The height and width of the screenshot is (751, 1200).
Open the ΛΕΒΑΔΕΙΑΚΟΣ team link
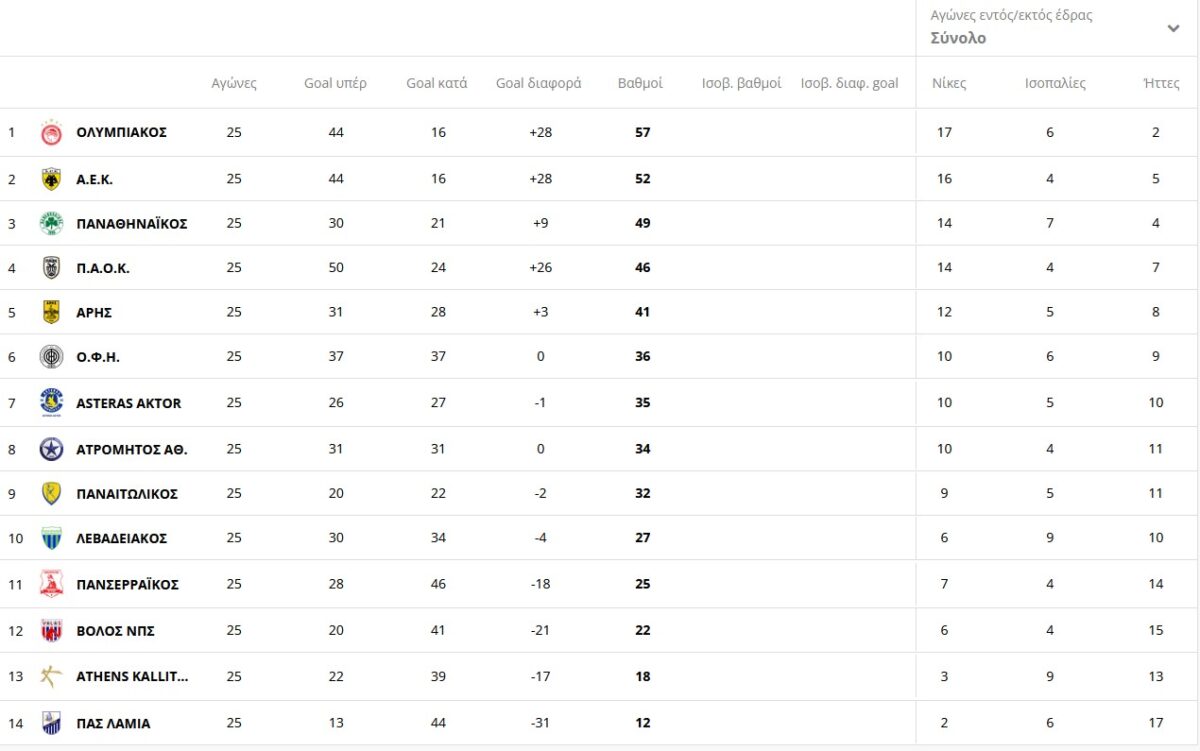coord(121,538)
